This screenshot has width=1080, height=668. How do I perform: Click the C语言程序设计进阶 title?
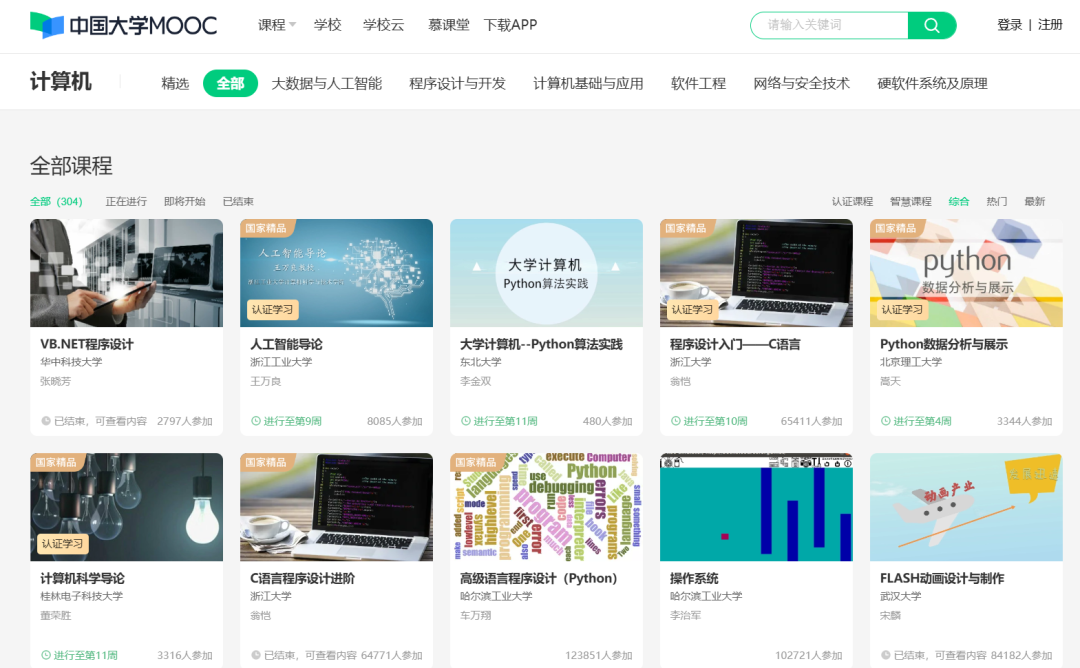302,578
